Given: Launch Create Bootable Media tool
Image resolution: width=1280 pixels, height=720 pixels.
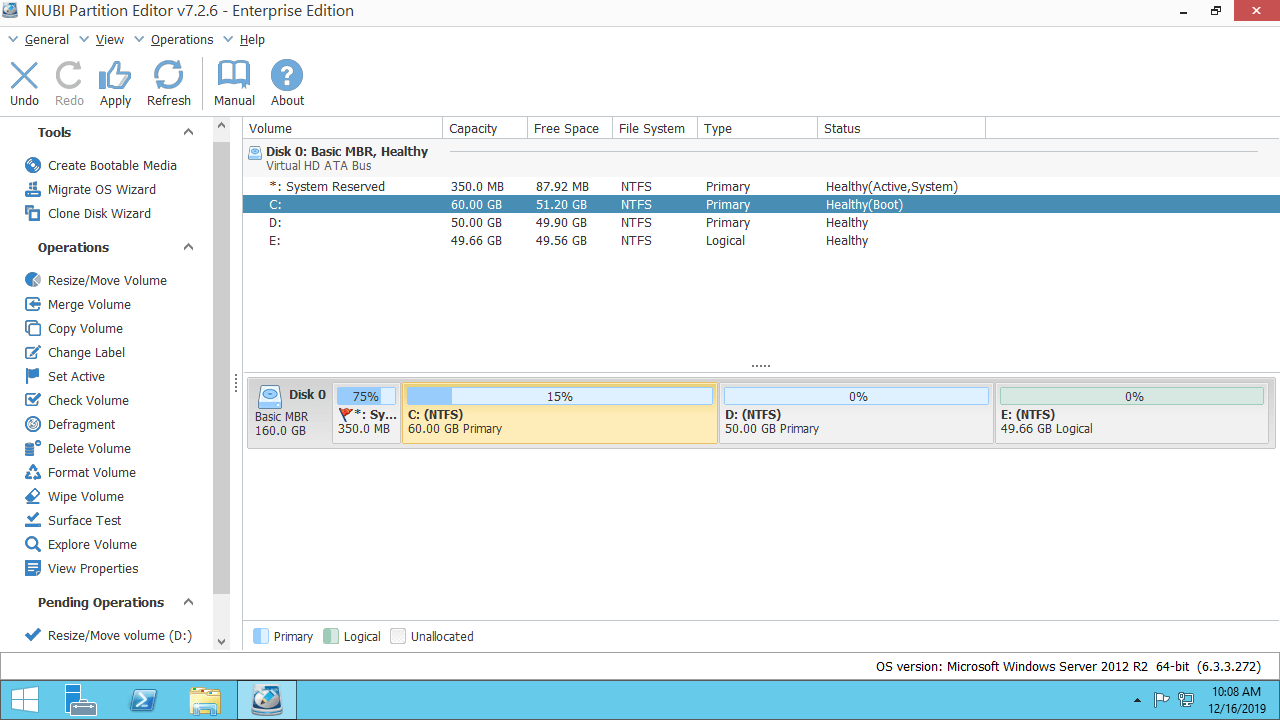Looking at the screenshot, I should [111, 165].
